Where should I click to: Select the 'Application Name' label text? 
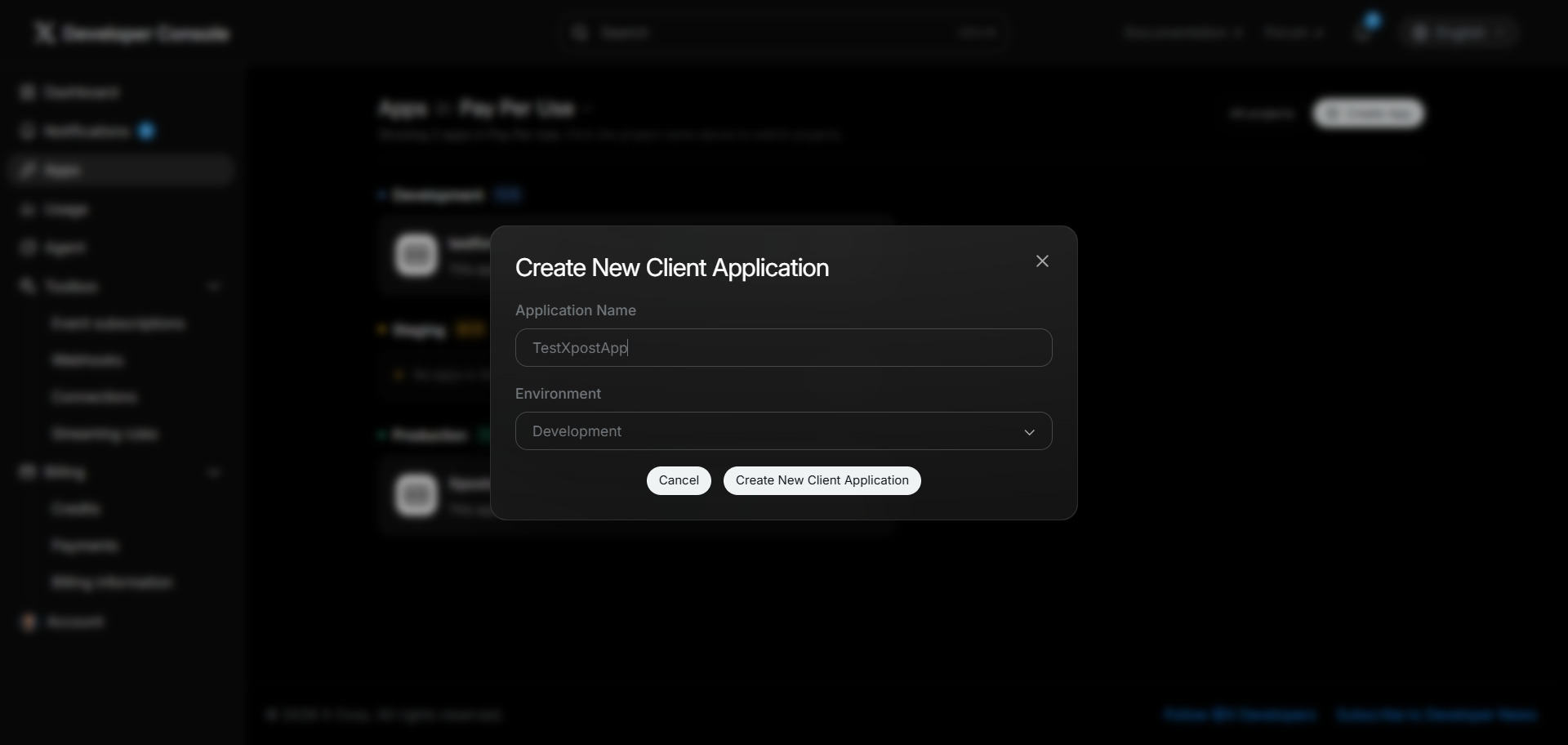[576, 310]
